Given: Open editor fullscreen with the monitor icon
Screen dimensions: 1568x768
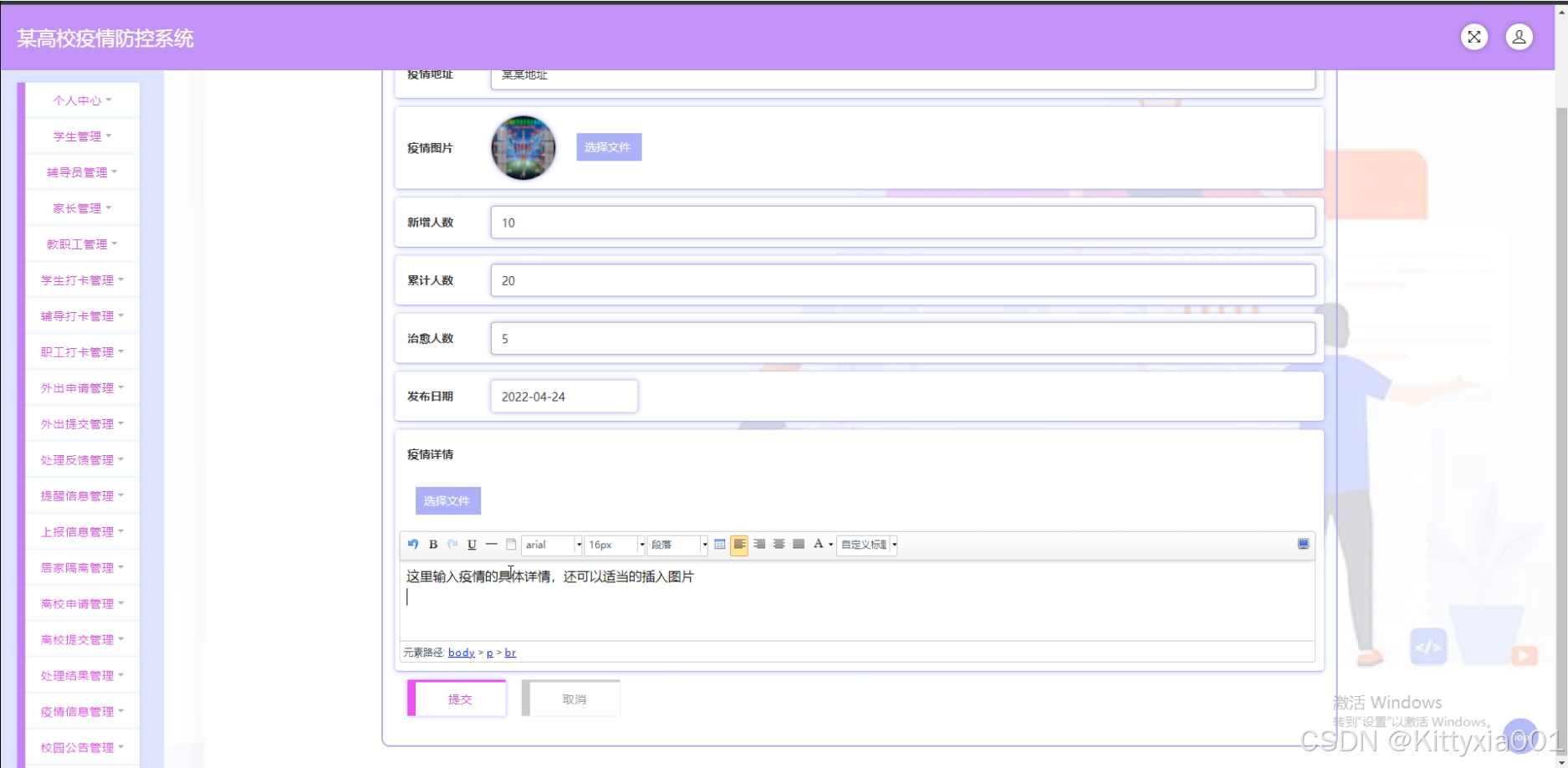Looking at the screenshot, I should tap(1303, 545).
